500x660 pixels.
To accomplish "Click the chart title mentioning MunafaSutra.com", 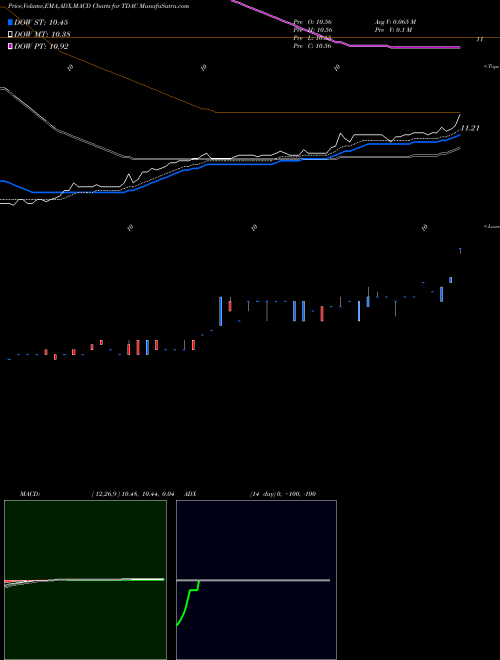I will tap(98, 6).
